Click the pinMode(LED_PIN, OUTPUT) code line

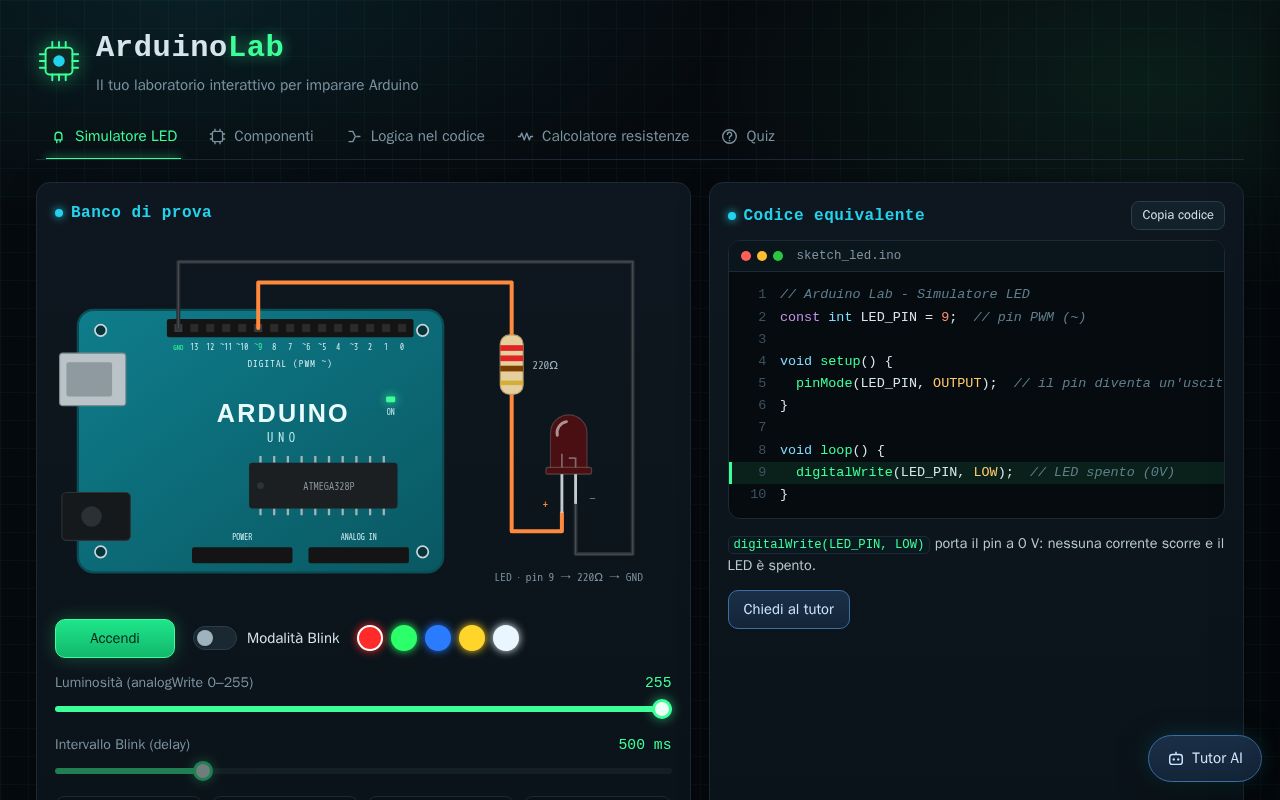coord(977,383)
